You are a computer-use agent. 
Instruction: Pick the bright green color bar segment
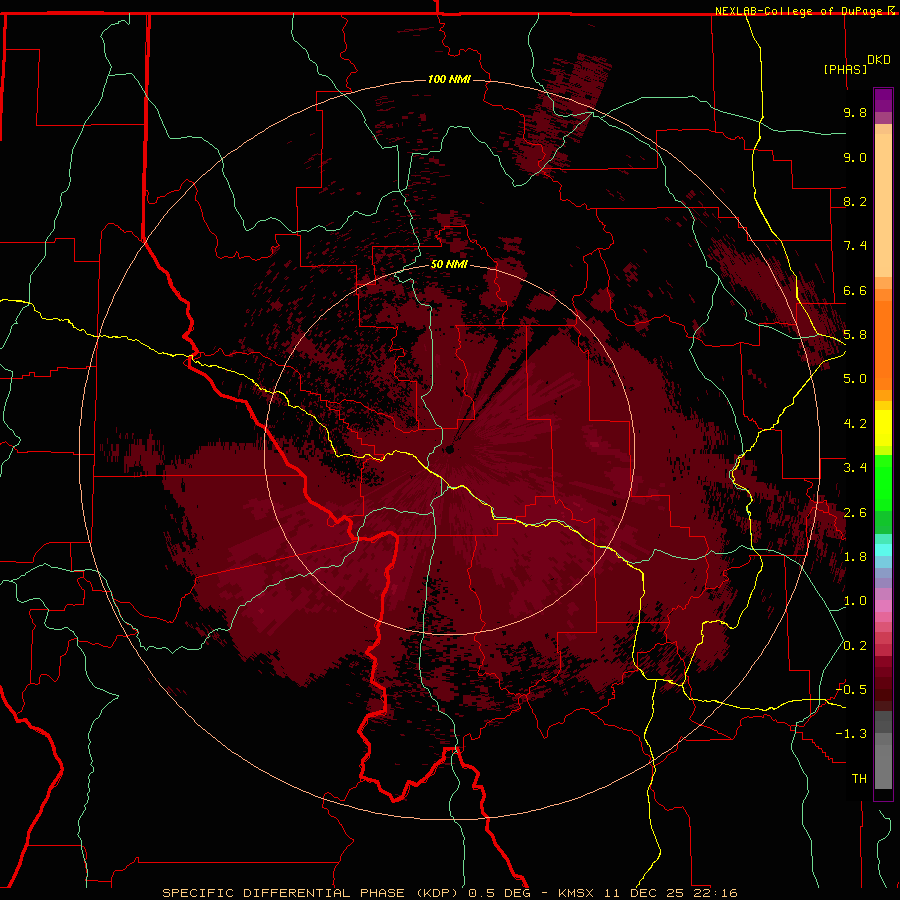click(x=883, y=482)
